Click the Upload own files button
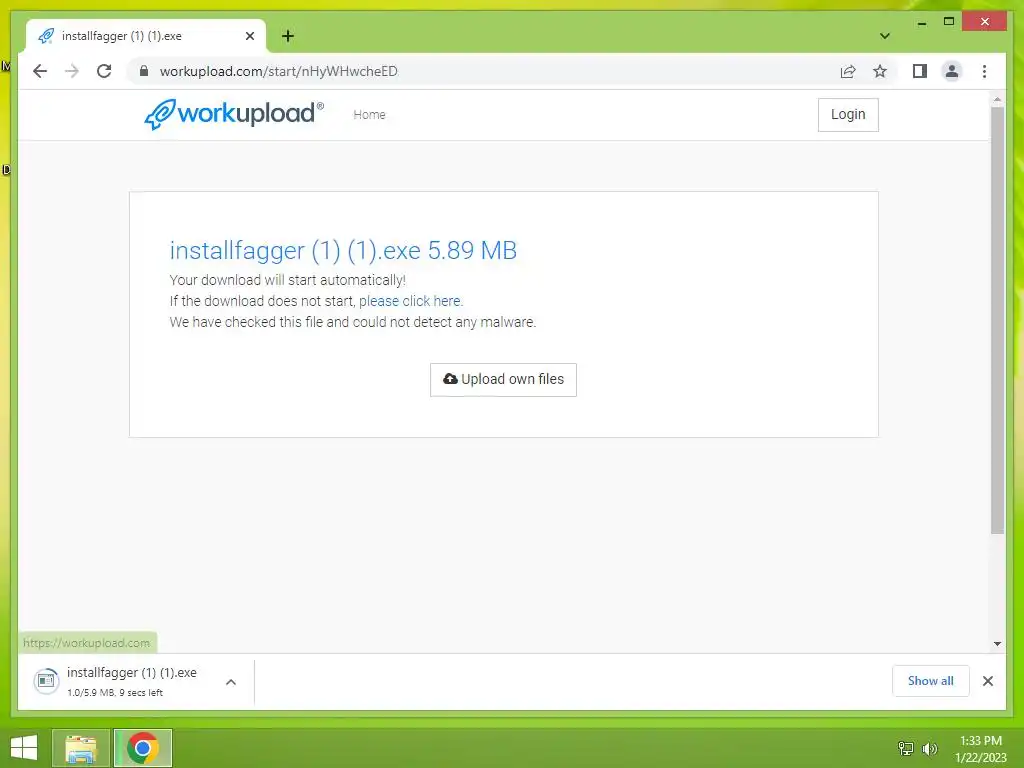 (x=503, y=379)
